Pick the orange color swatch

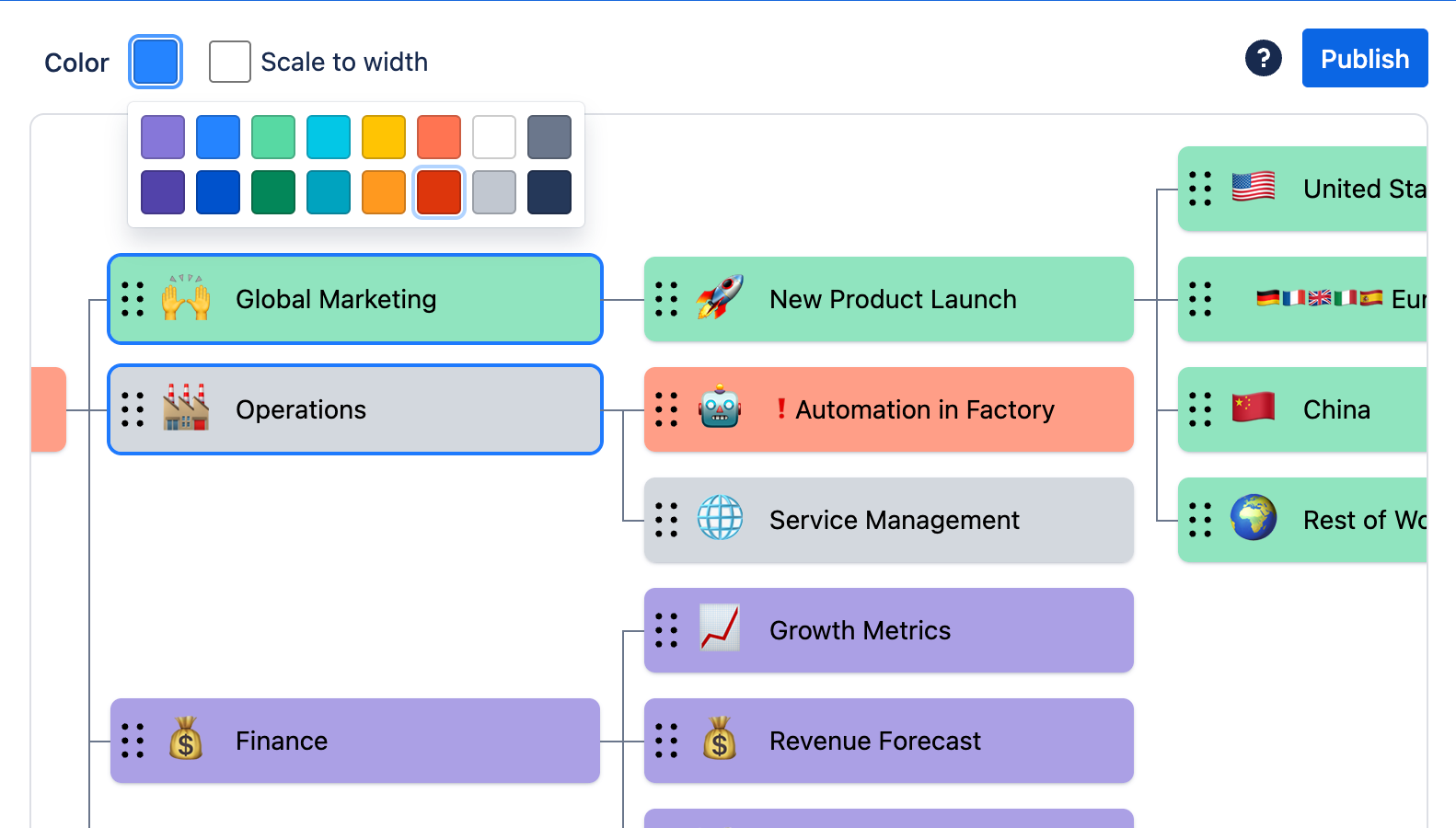[x=384, y=192]
